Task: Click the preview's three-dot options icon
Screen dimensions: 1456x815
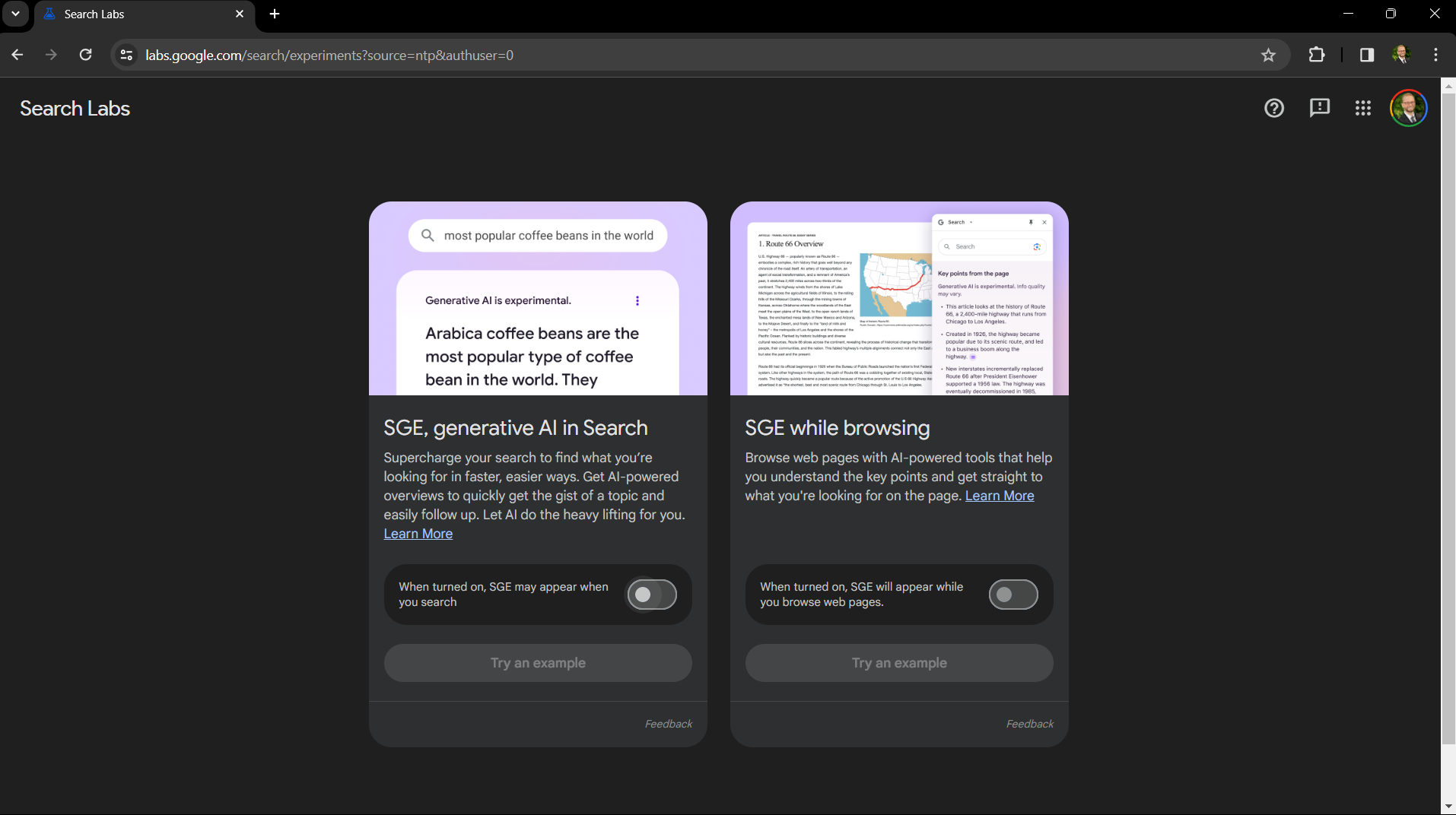Action: tap(637, 300)
